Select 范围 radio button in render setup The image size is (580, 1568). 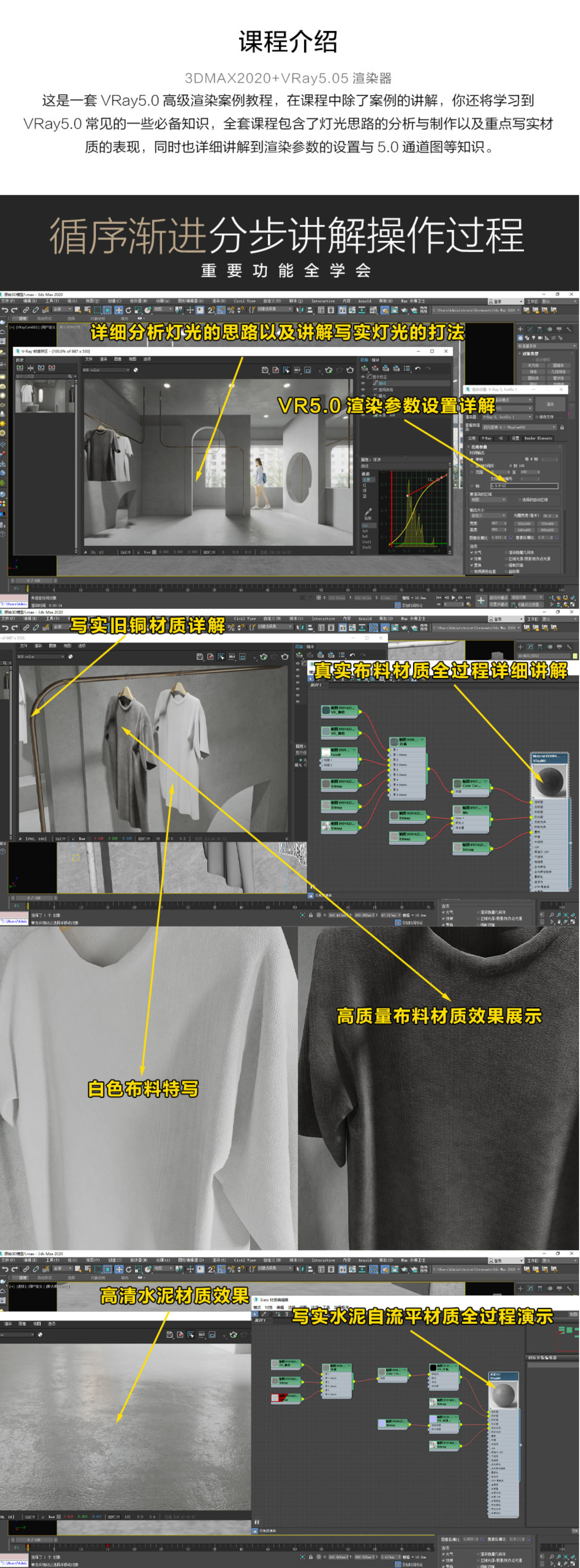tap(472, 472)
